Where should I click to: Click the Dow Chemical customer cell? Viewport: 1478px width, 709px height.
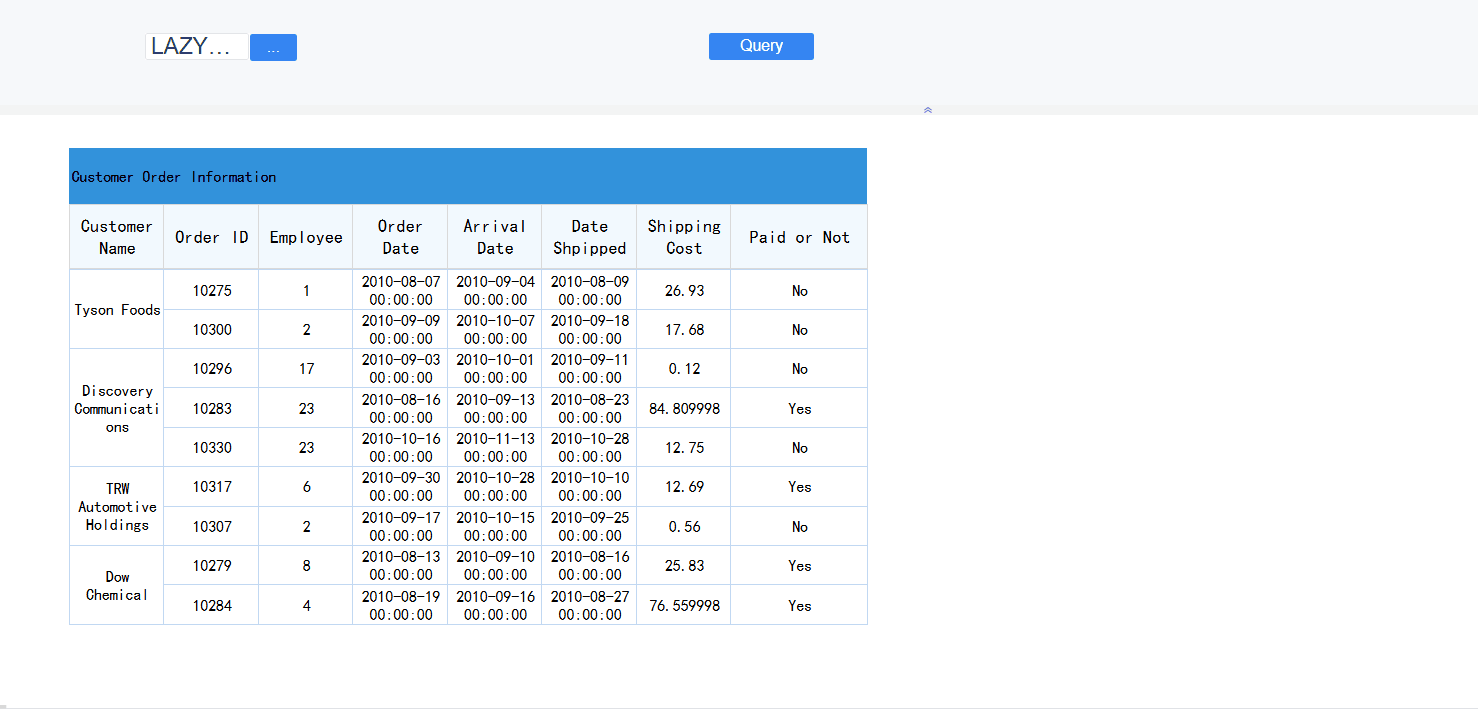click(x=116, y=585)
